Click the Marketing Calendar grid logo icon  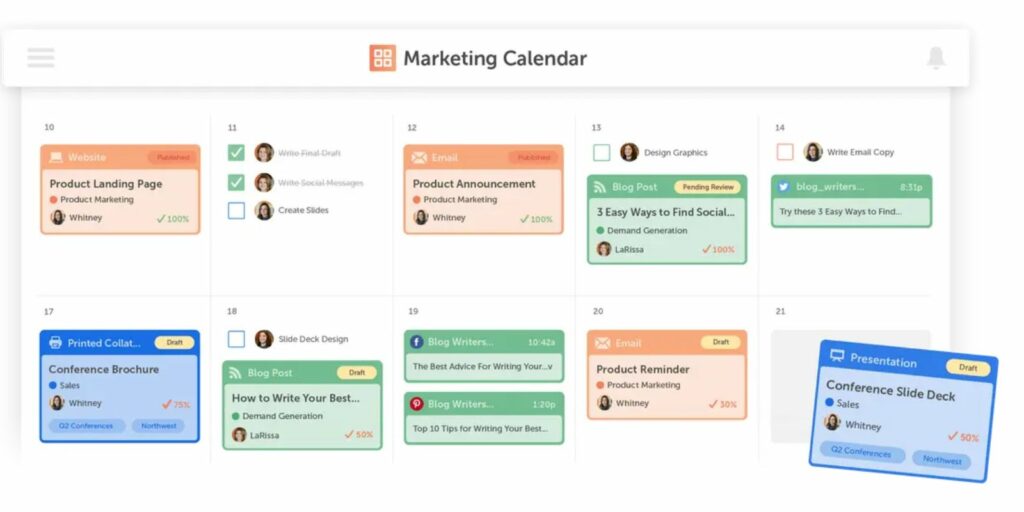pos(383,57)
